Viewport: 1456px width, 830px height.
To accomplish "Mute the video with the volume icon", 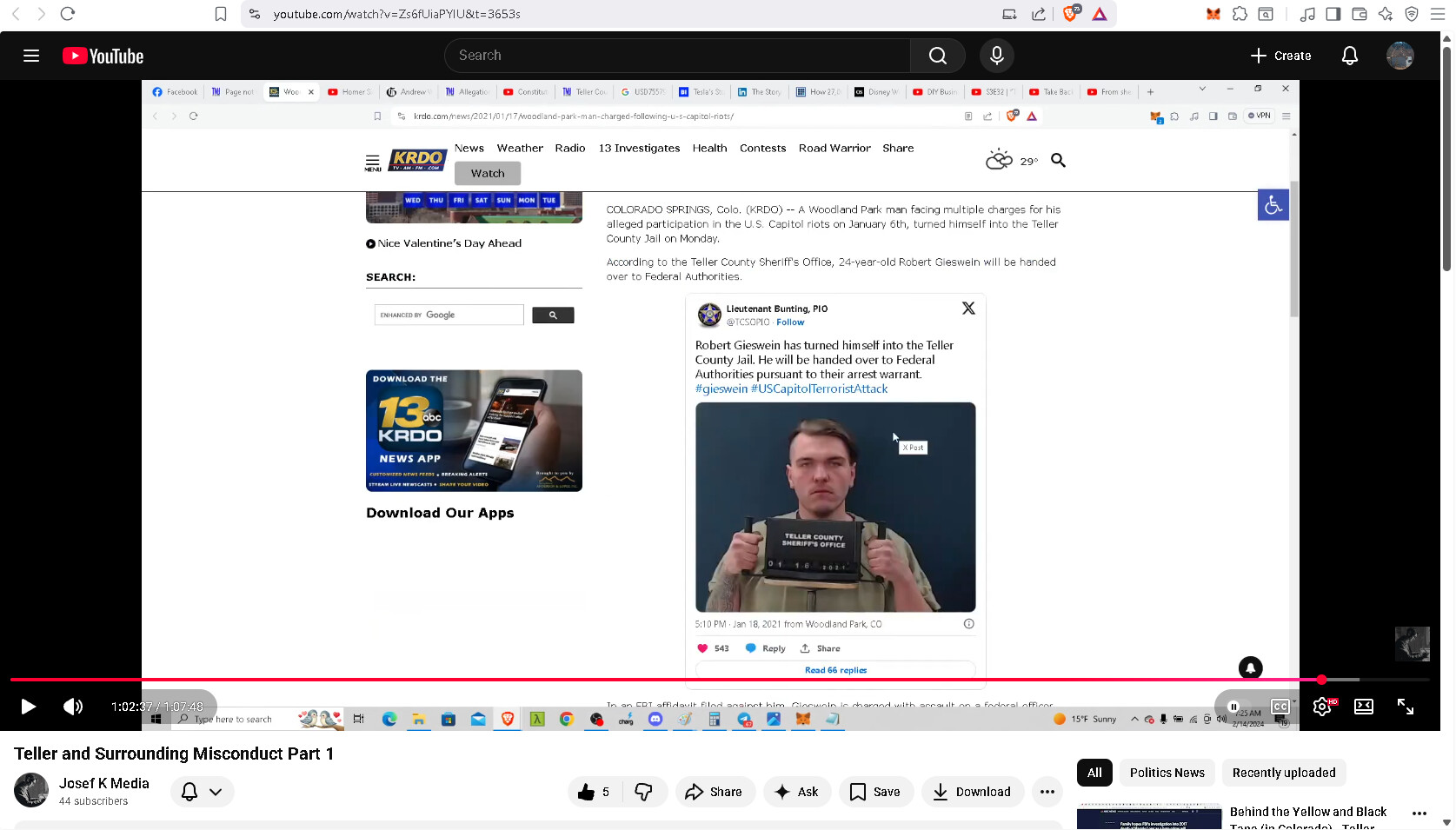I will click(73, 707).
